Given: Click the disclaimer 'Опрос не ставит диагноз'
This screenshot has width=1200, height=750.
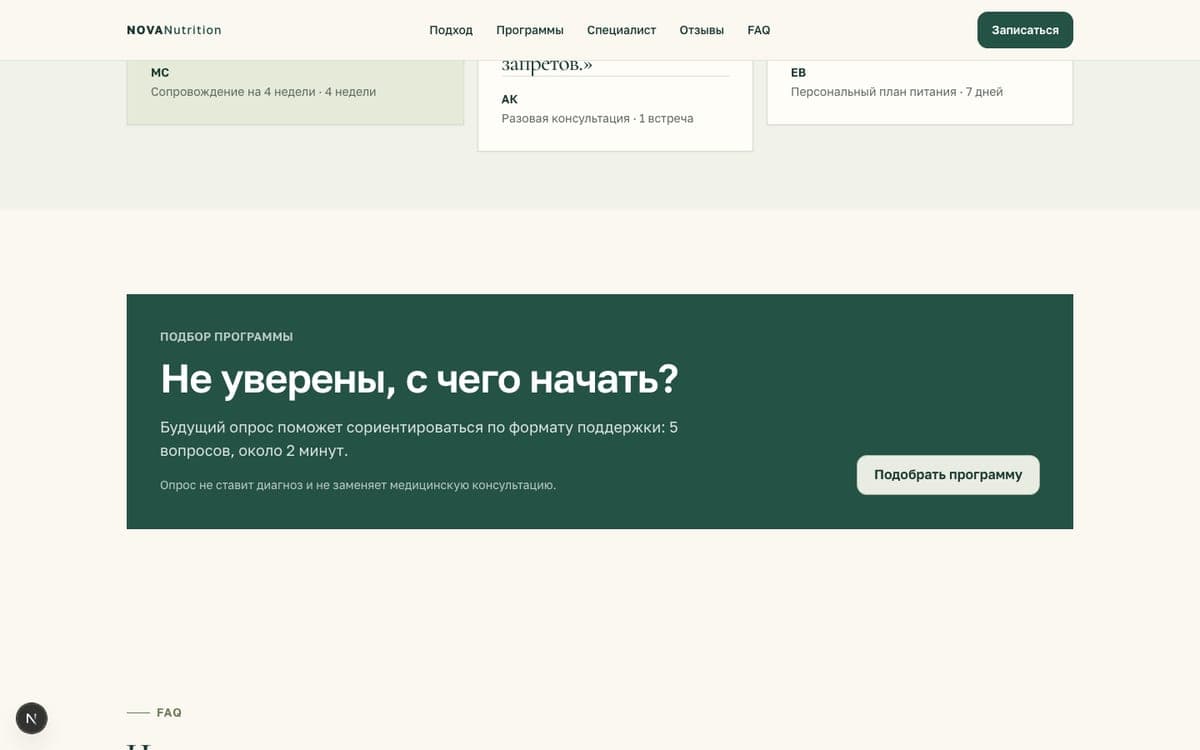Looking at the screenshot, I should click(358, 485).
